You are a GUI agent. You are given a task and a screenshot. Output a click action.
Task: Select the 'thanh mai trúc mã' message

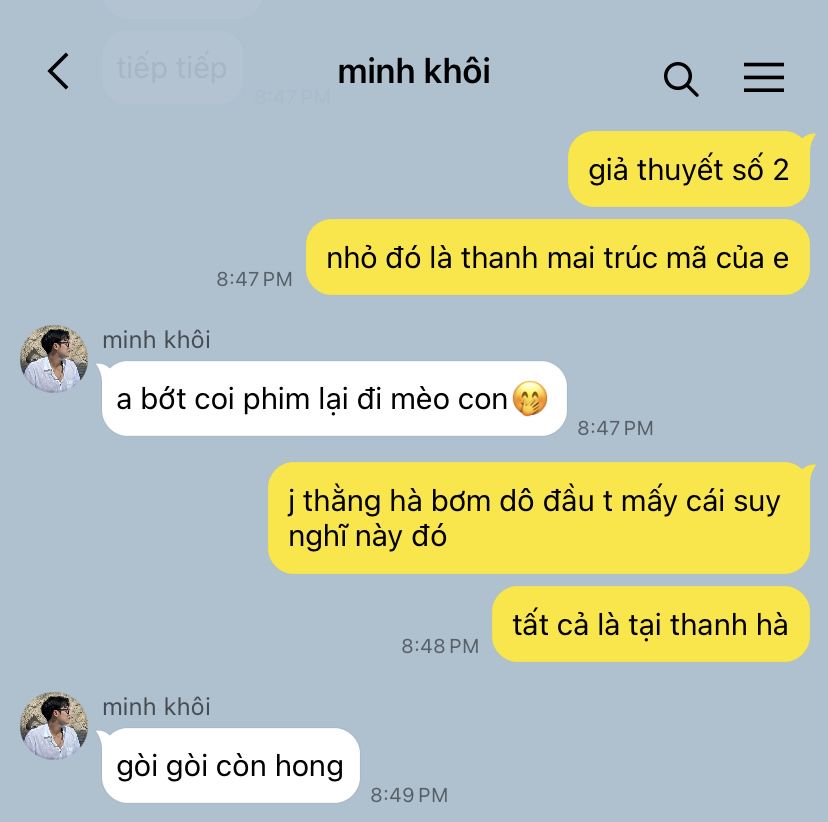point(558,258)
